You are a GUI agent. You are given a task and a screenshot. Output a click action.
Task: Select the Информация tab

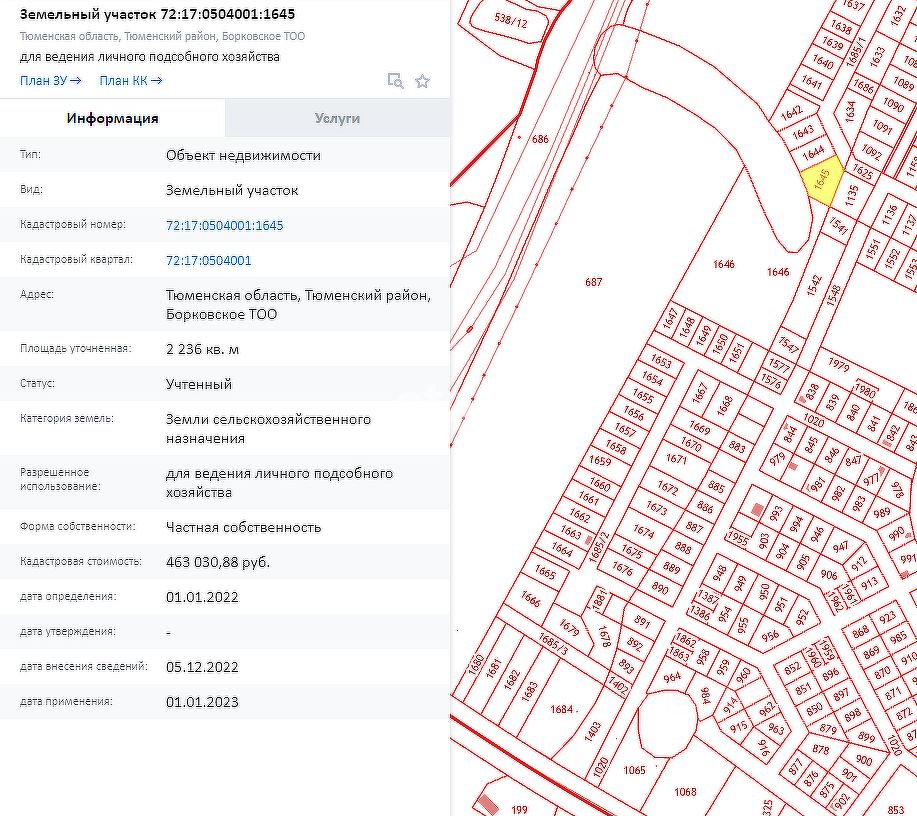112,118
